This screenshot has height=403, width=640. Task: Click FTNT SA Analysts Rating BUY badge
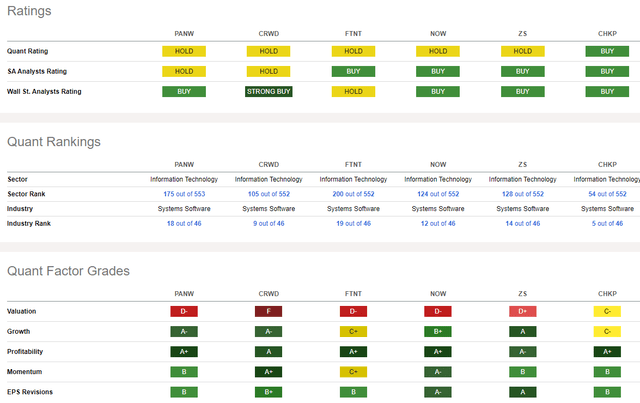coord(353,71)
